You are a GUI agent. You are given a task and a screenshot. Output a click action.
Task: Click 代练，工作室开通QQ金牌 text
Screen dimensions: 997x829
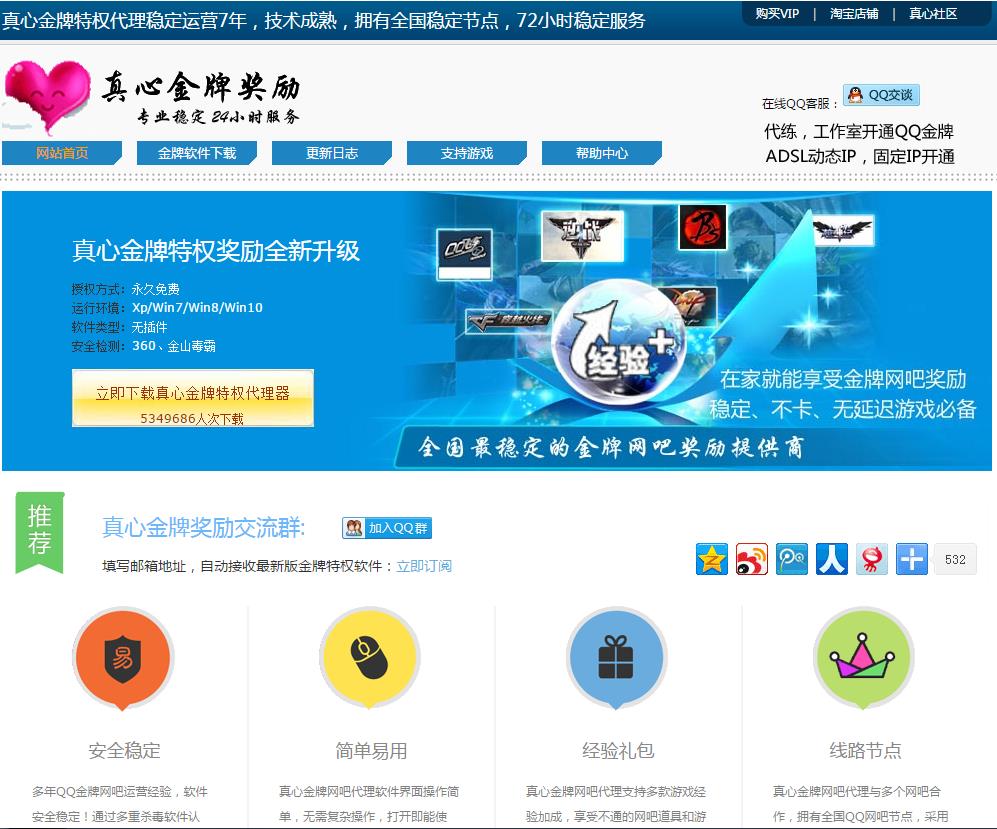click(859, 132)
